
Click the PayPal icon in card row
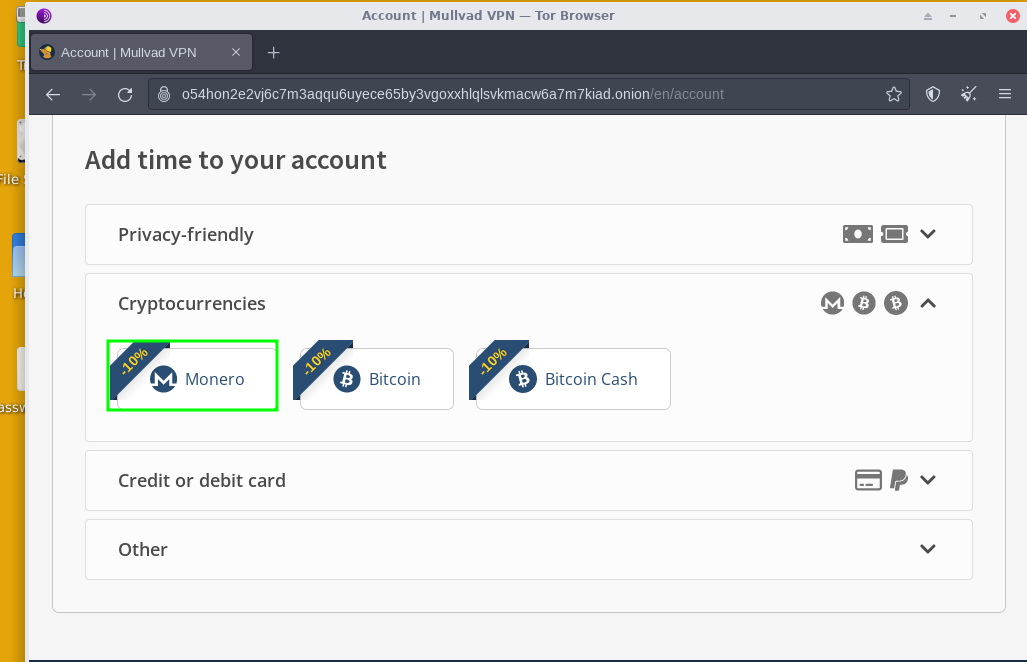(899, 480)
